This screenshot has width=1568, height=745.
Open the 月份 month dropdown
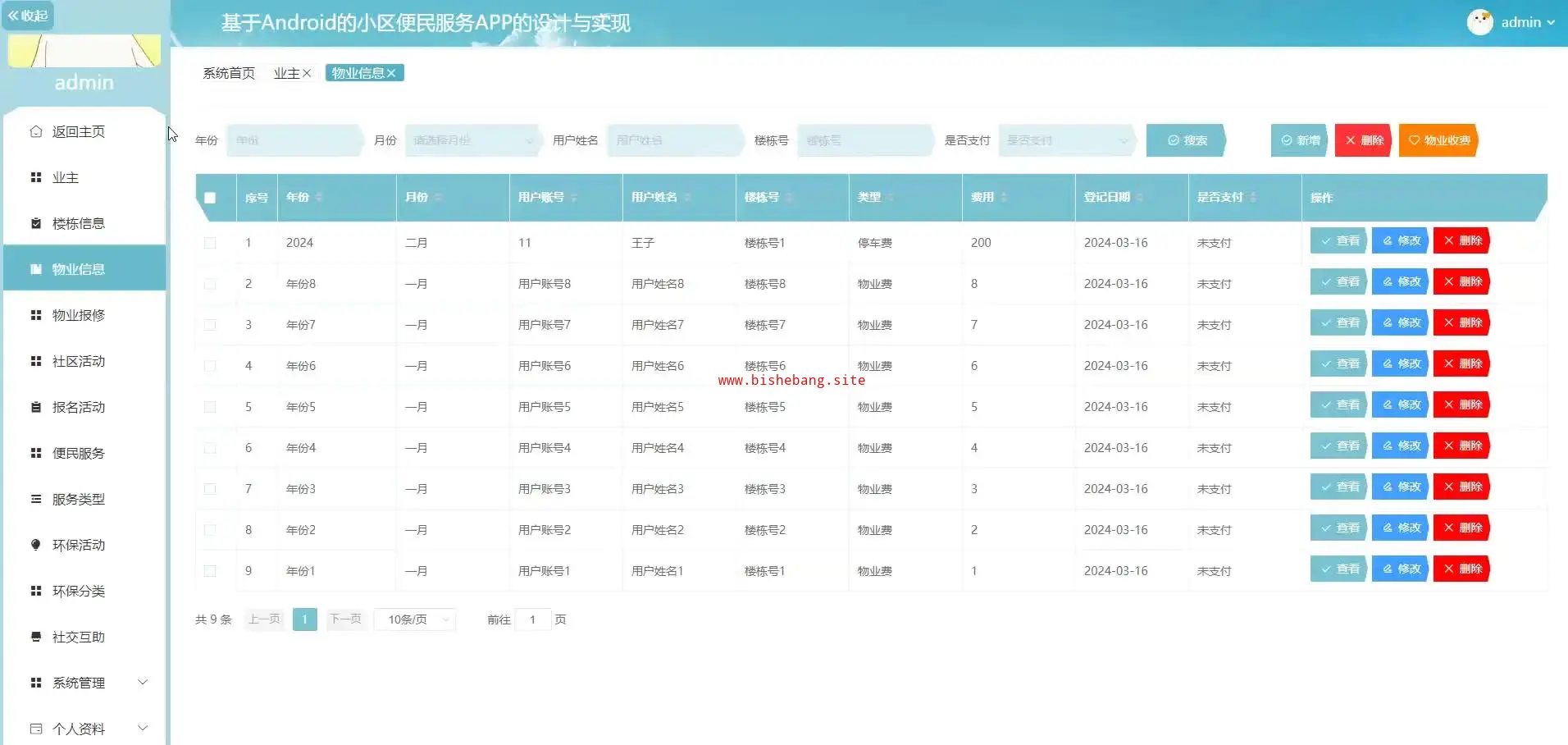472,140
